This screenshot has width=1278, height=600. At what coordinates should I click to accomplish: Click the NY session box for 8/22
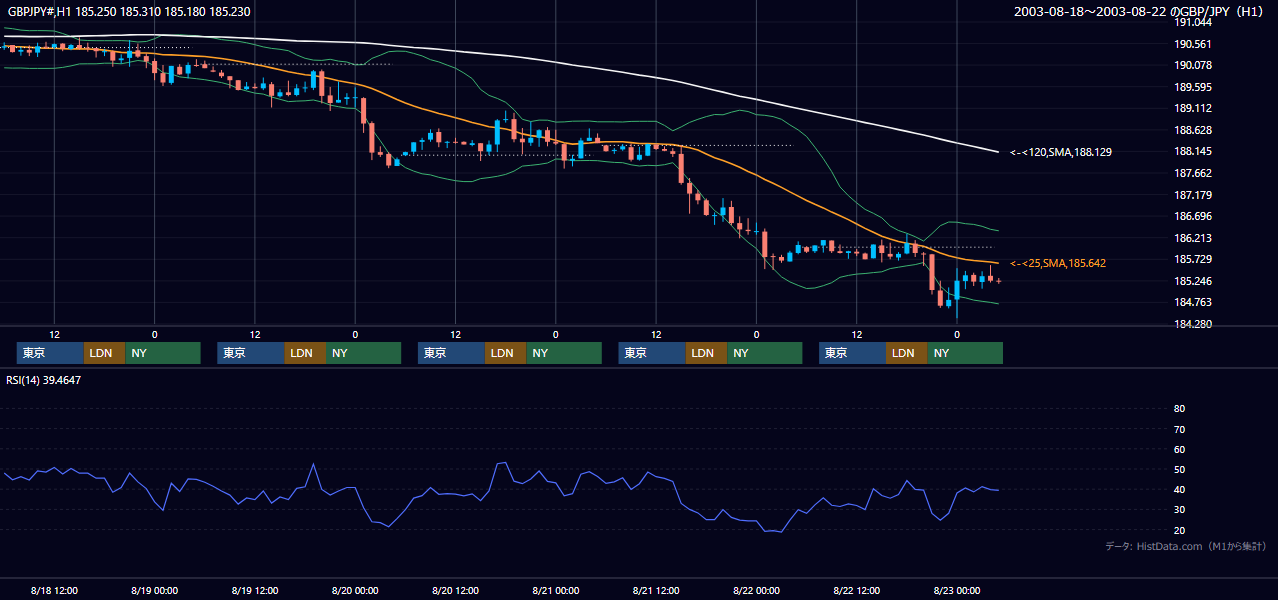[965, 353]
